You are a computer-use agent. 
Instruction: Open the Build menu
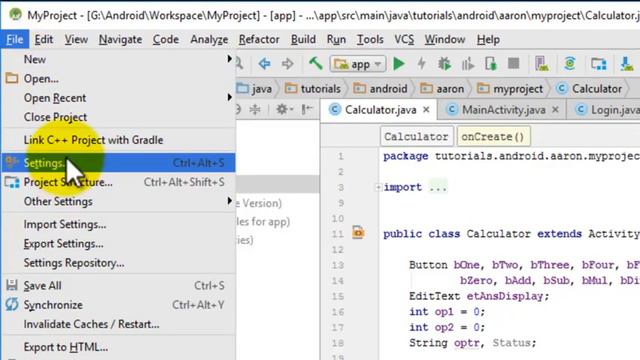pos(303,40)
